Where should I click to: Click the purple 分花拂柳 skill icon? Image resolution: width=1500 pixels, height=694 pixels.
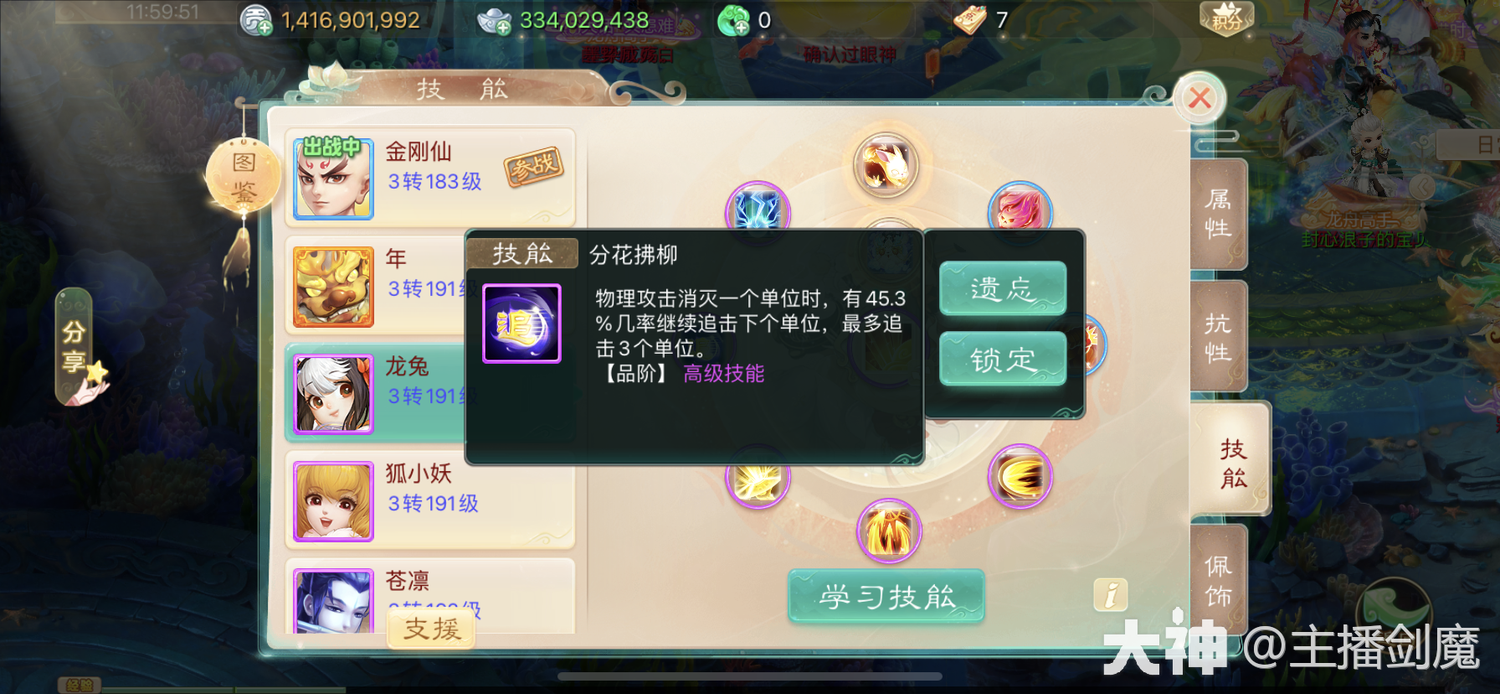(x=522, y=323)
